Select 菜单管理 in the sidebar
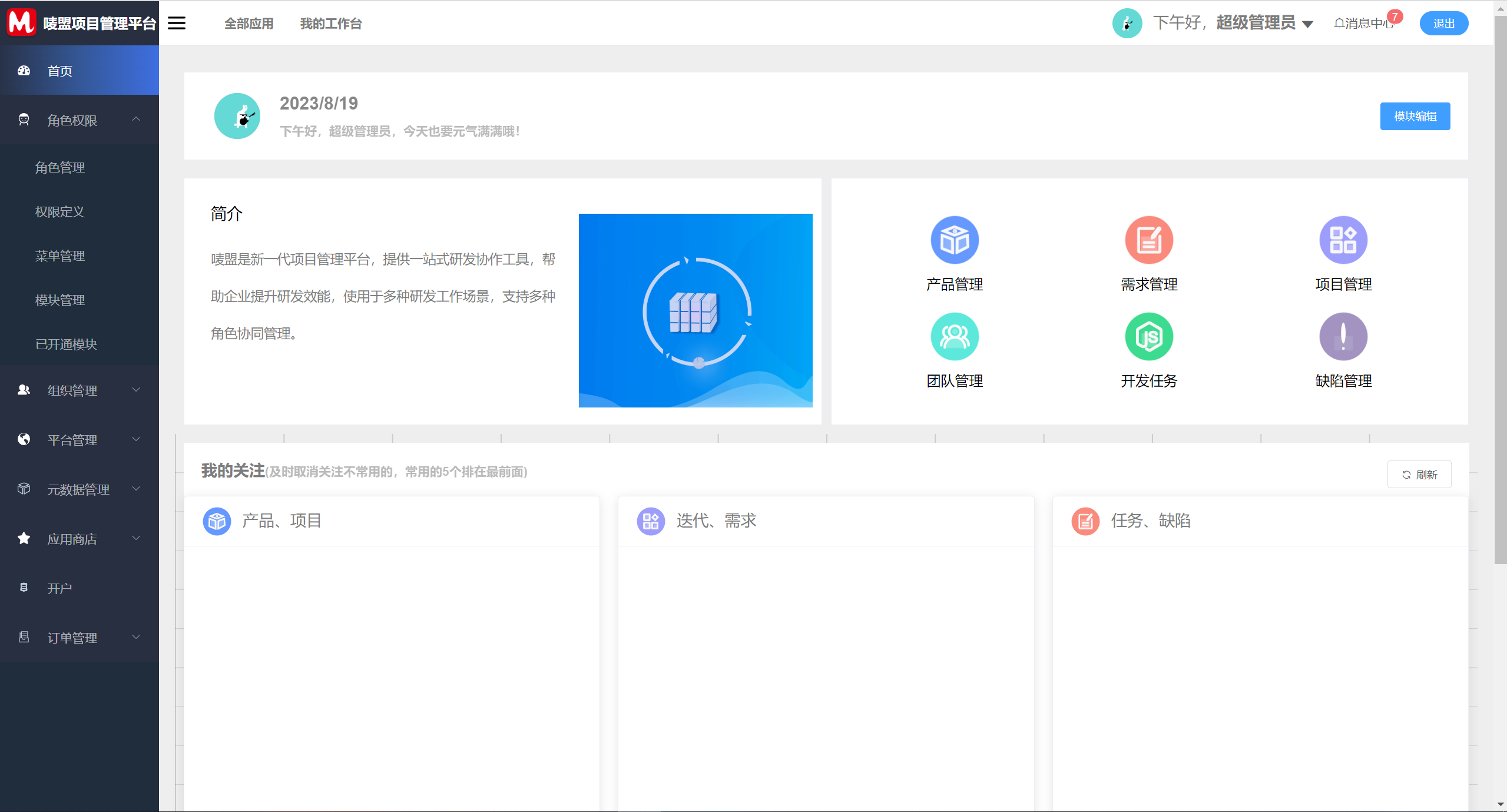The height and width of the screenshot is (812, 1507). click(x=60, y=256)
